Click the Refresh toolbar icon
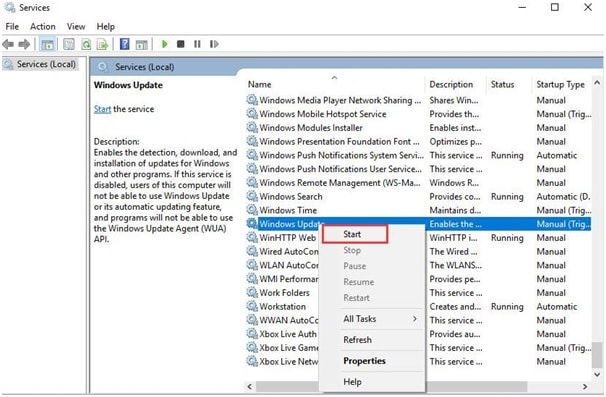This screenshot has height=397, width=606. point(86,44)
